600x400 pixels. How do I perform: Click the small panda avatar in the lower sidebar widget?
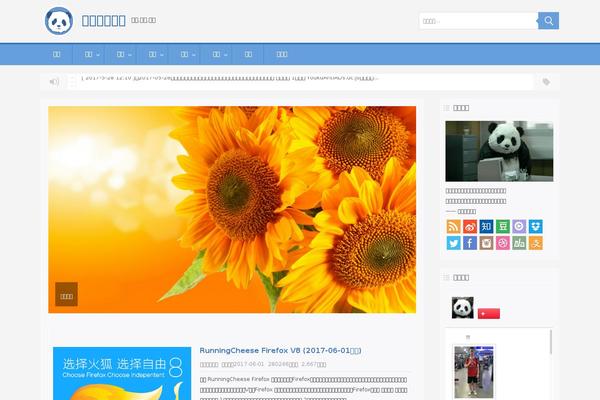point(463,307)
